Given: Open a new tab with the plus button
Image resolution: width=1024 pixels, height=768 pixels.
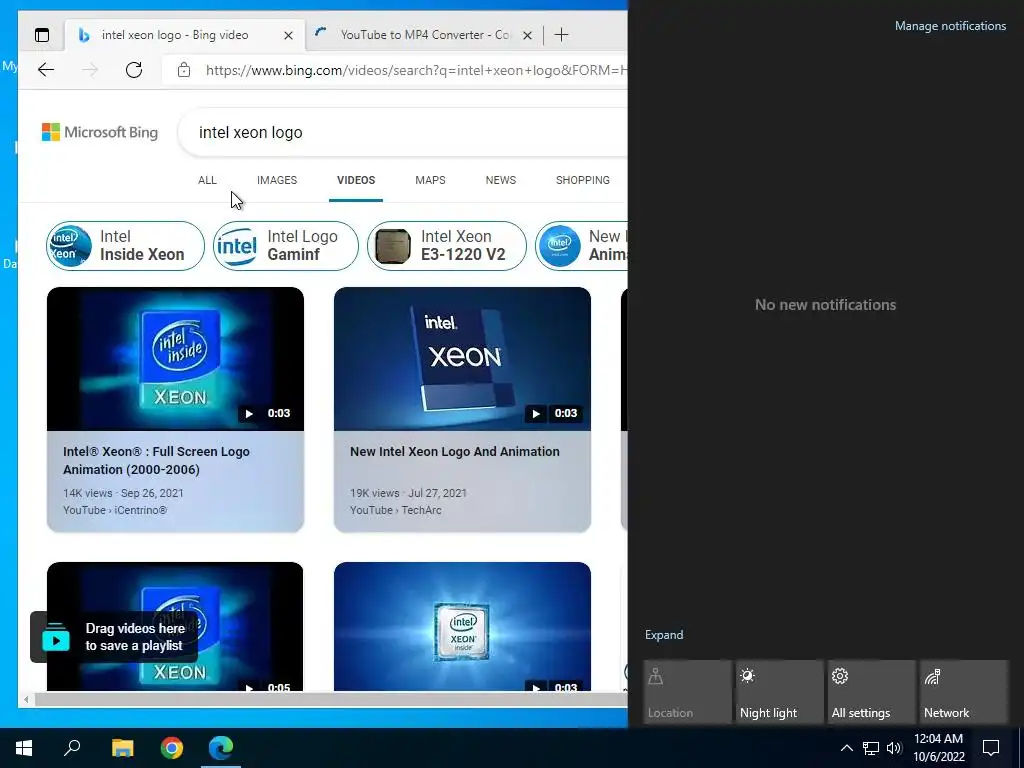Looking at the screenshot, I should click(561, 35).
